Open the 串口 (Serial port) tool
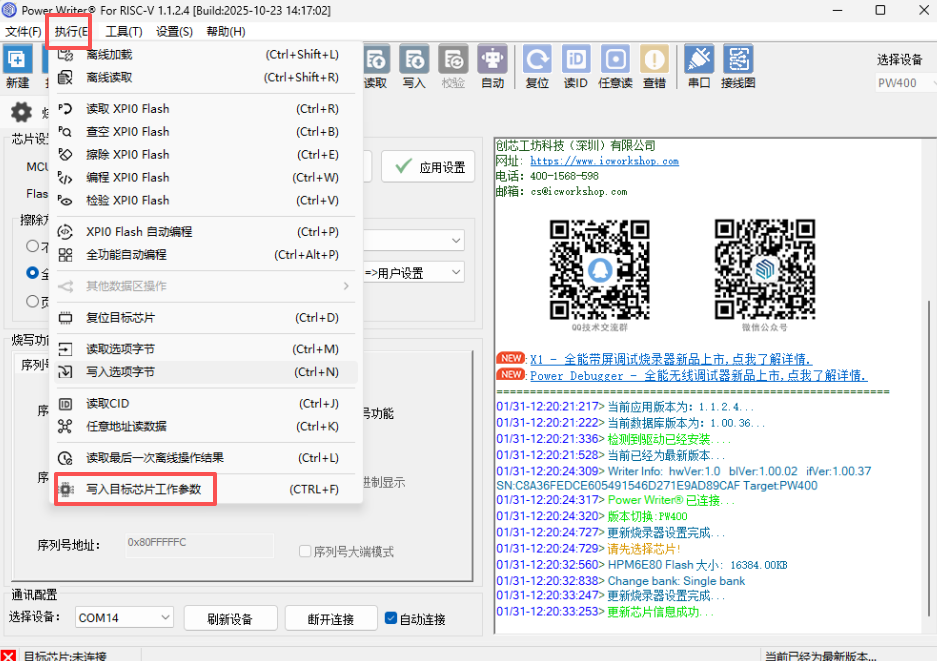Viewport: 937px width, 661px height. [x=699, y=60]
